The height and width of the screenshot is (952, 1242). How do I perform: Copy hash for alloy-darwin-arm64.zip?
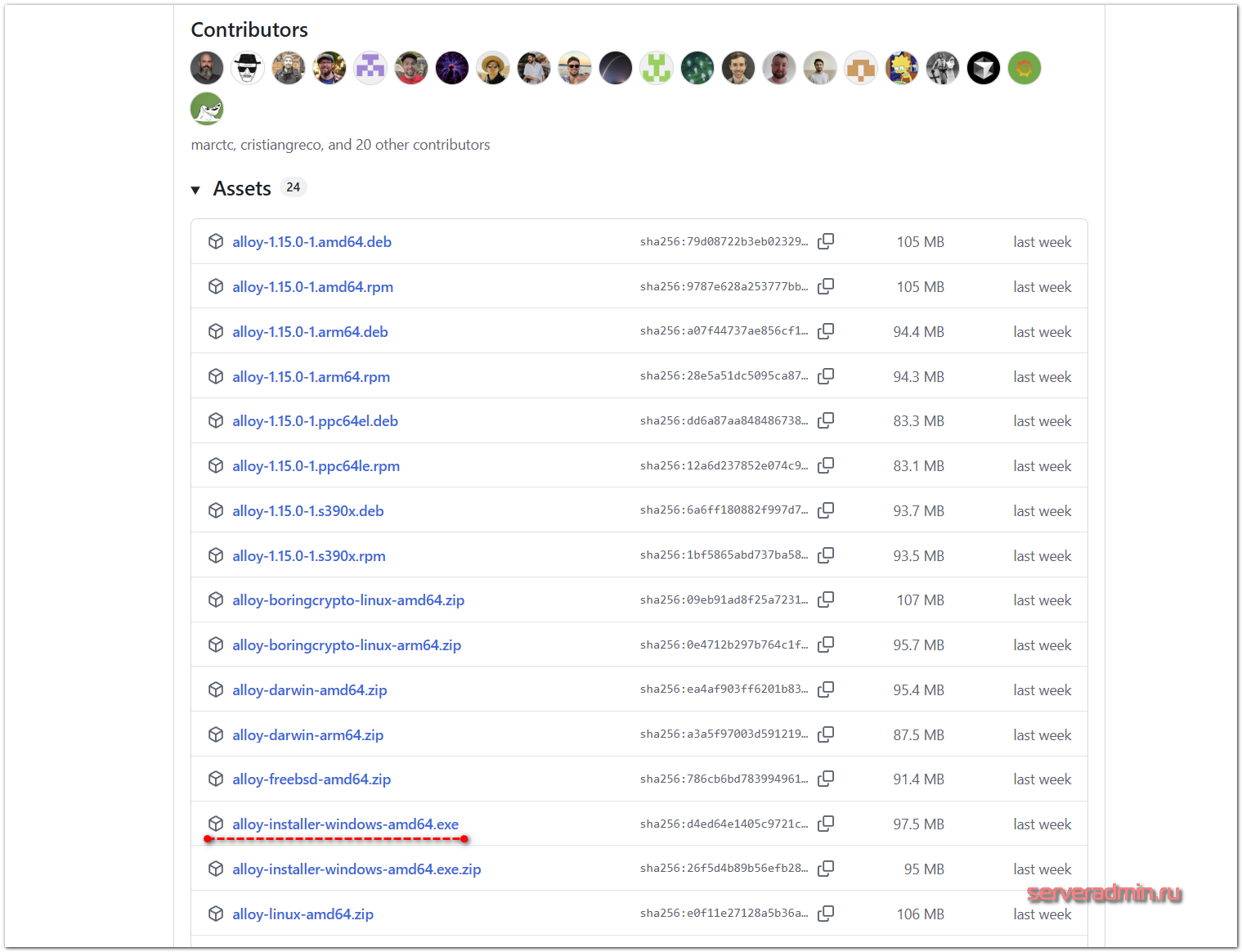826,734
